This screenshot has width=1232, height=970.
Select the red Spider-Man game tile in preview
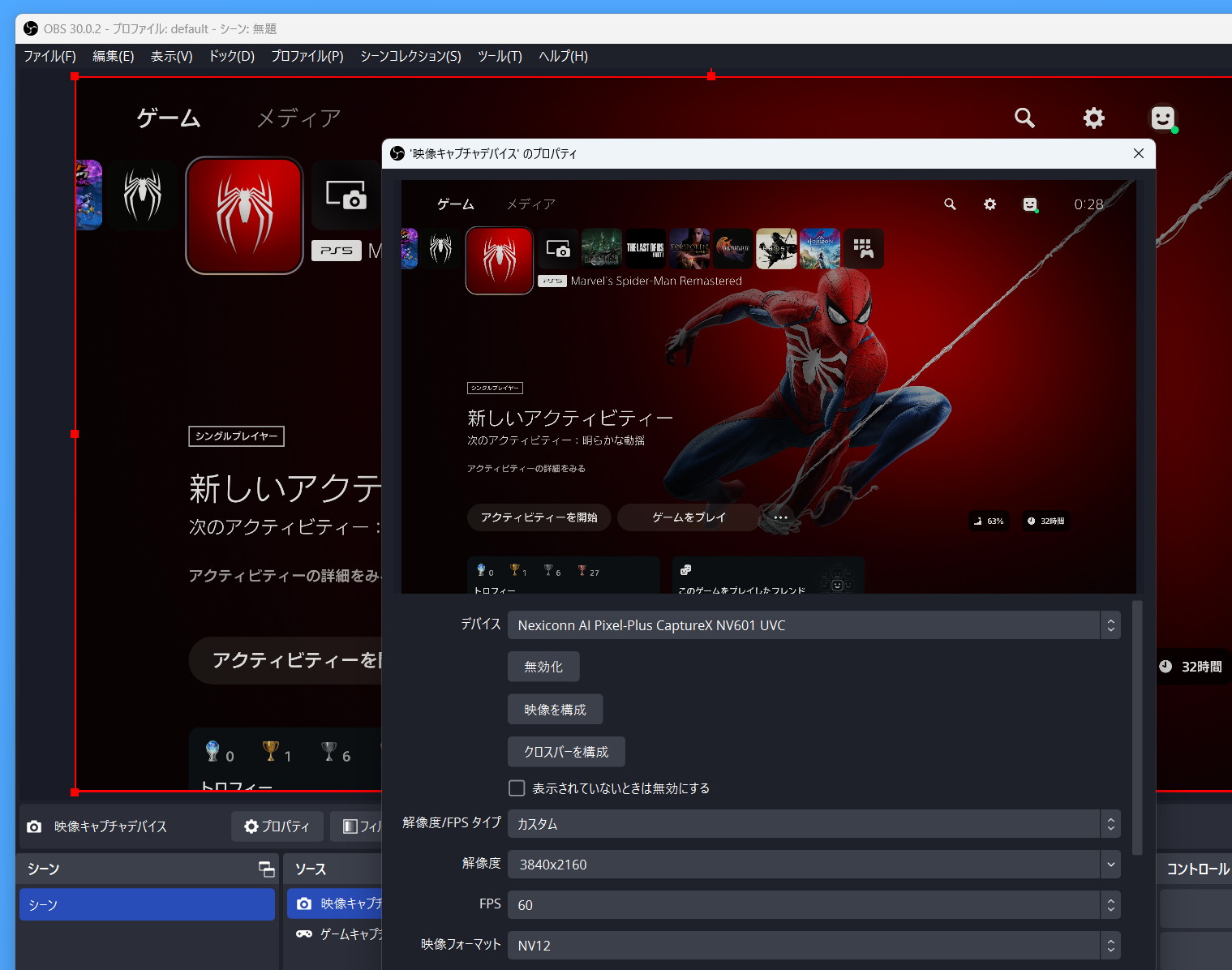pyautogui.click(x=244, y=215)
